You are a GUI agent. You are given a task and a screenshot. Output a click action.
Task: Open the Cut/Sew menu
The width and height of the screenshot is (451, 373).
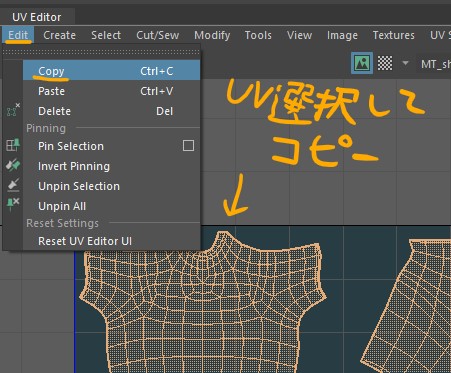(157, 35)
